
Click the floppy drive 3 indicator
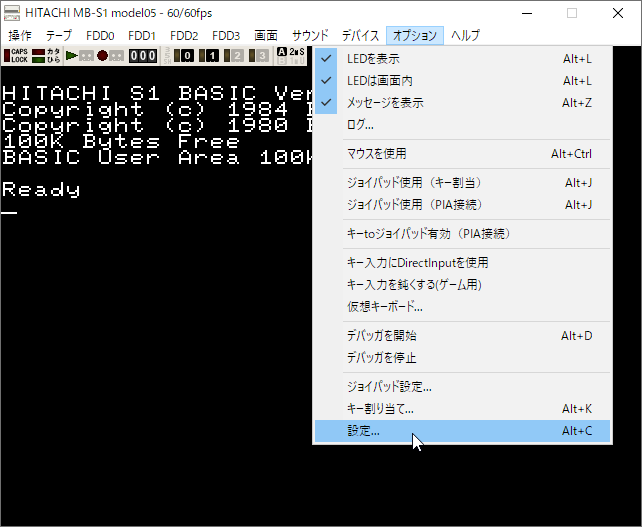(259, 56)
